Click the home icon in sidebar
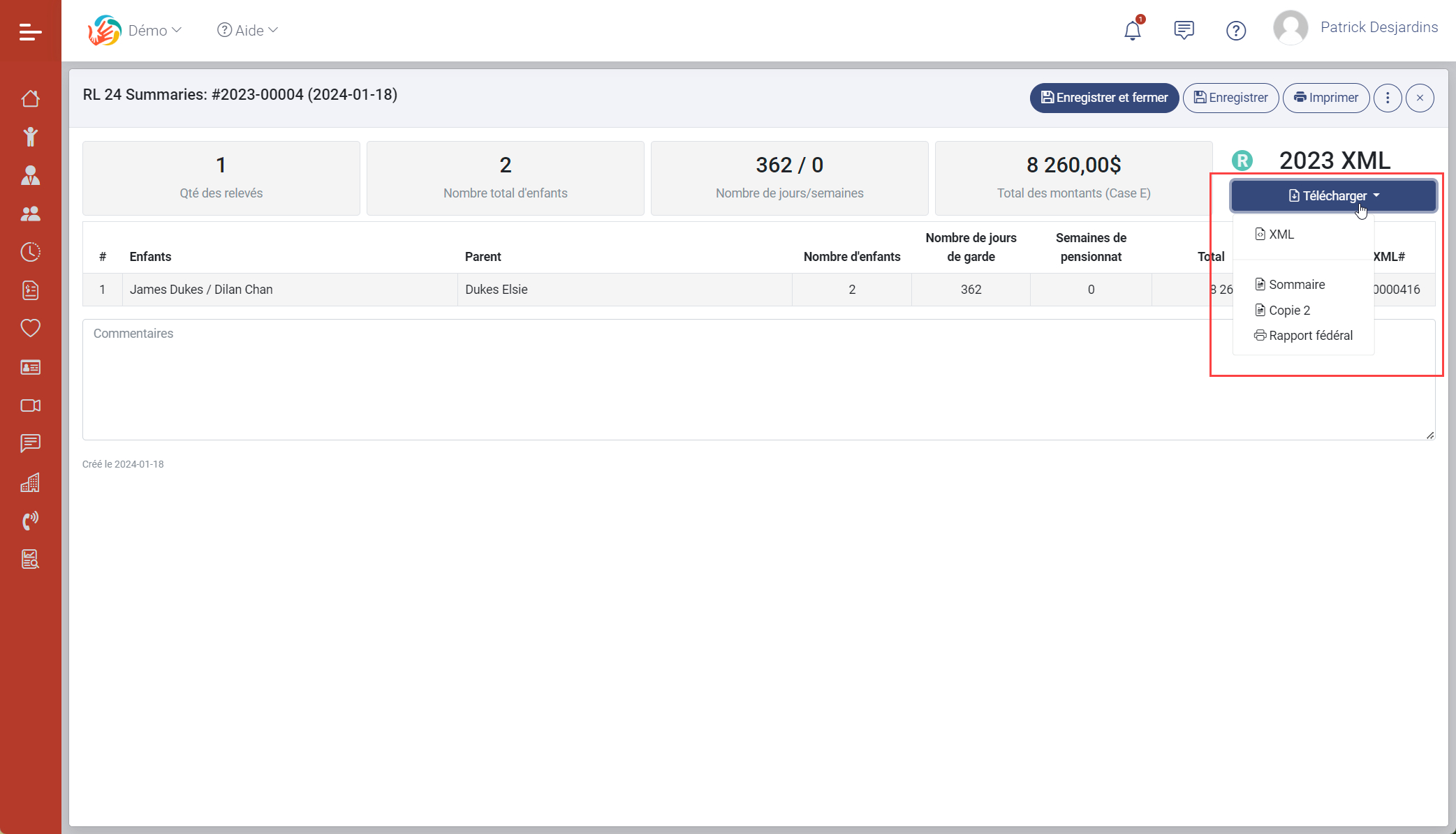 point(30,98)
